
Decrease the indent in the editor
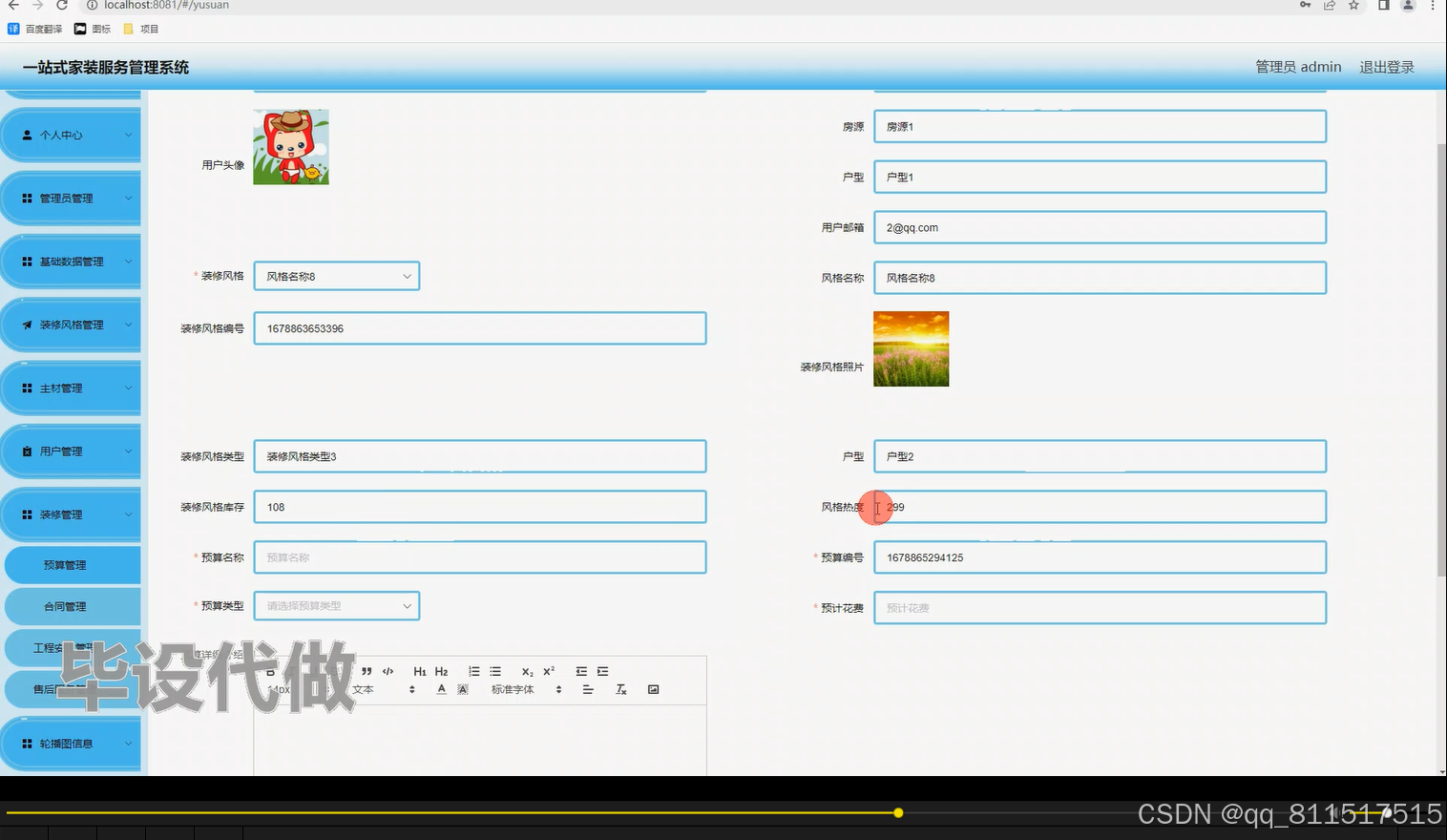coord(581,671)
